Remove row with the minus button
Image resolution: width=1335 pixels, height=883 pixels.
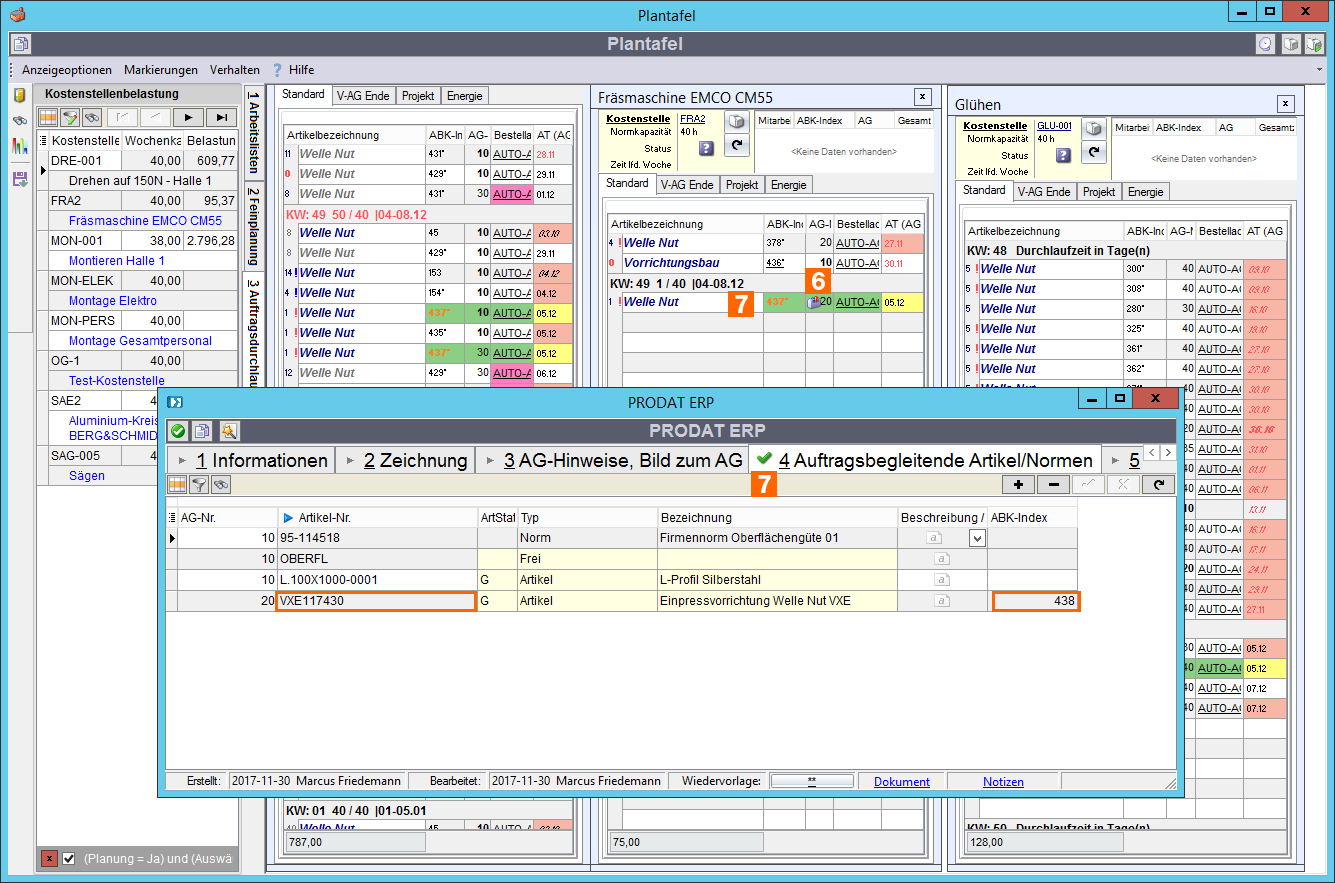[1053, 484]
